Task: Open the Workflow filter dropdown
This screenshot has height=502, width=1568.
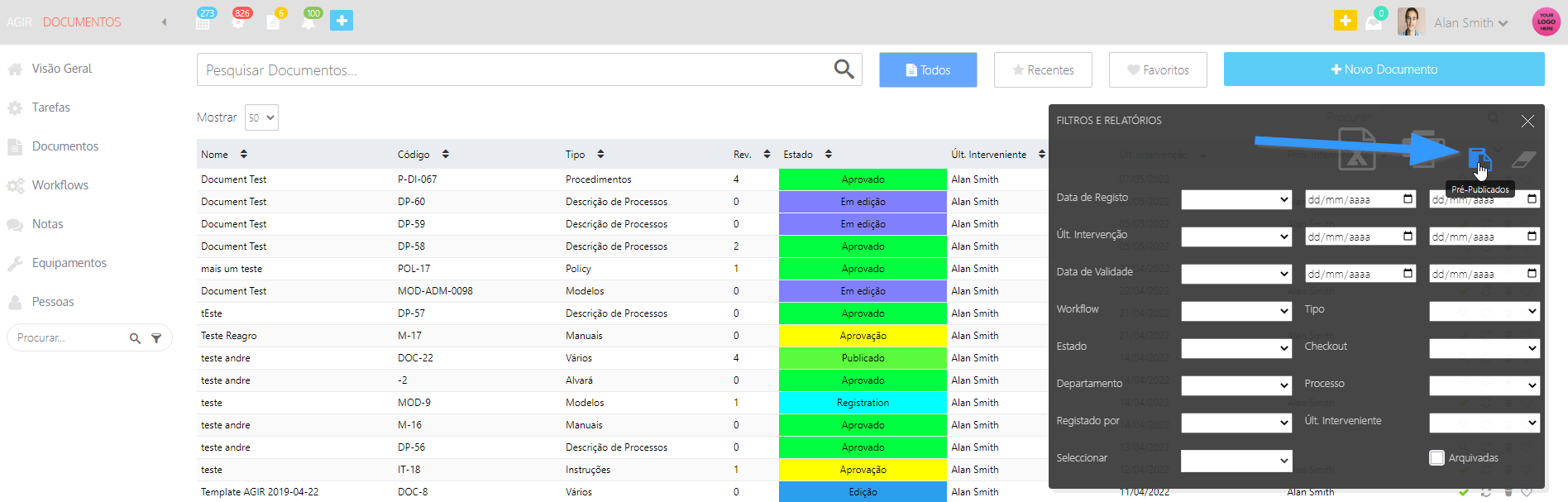Action: pyautogui.click(x=1236, y=311)
